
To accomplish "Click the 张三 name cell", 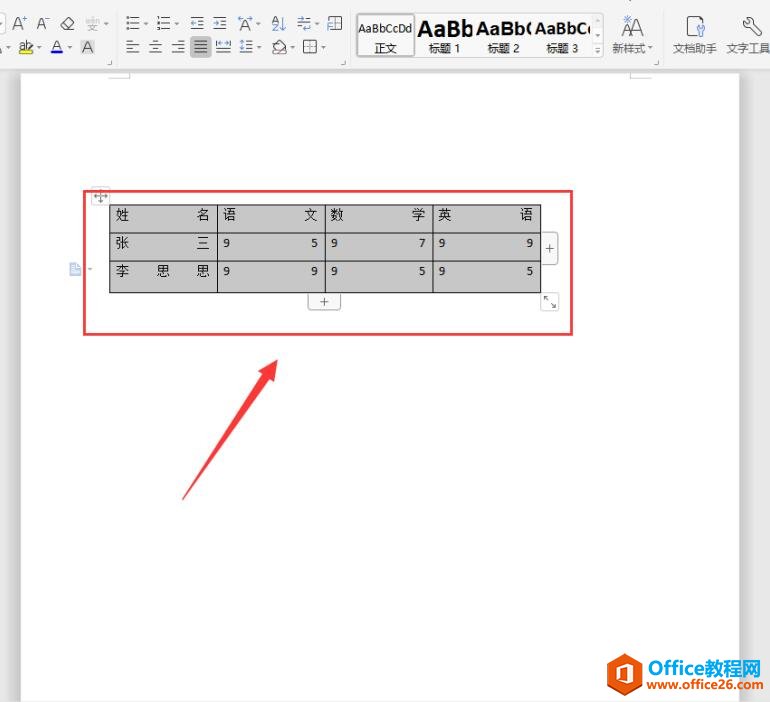I will coord(164,247).
